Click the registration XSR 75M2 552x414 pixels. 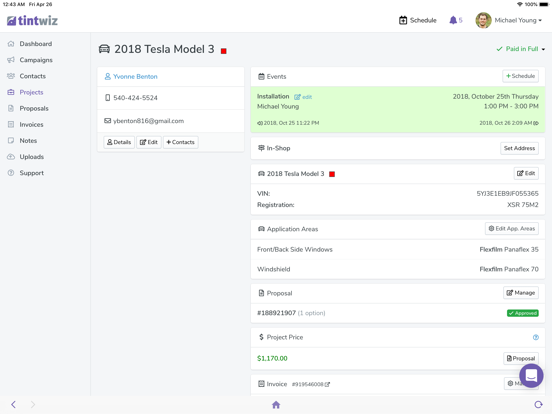523,205
